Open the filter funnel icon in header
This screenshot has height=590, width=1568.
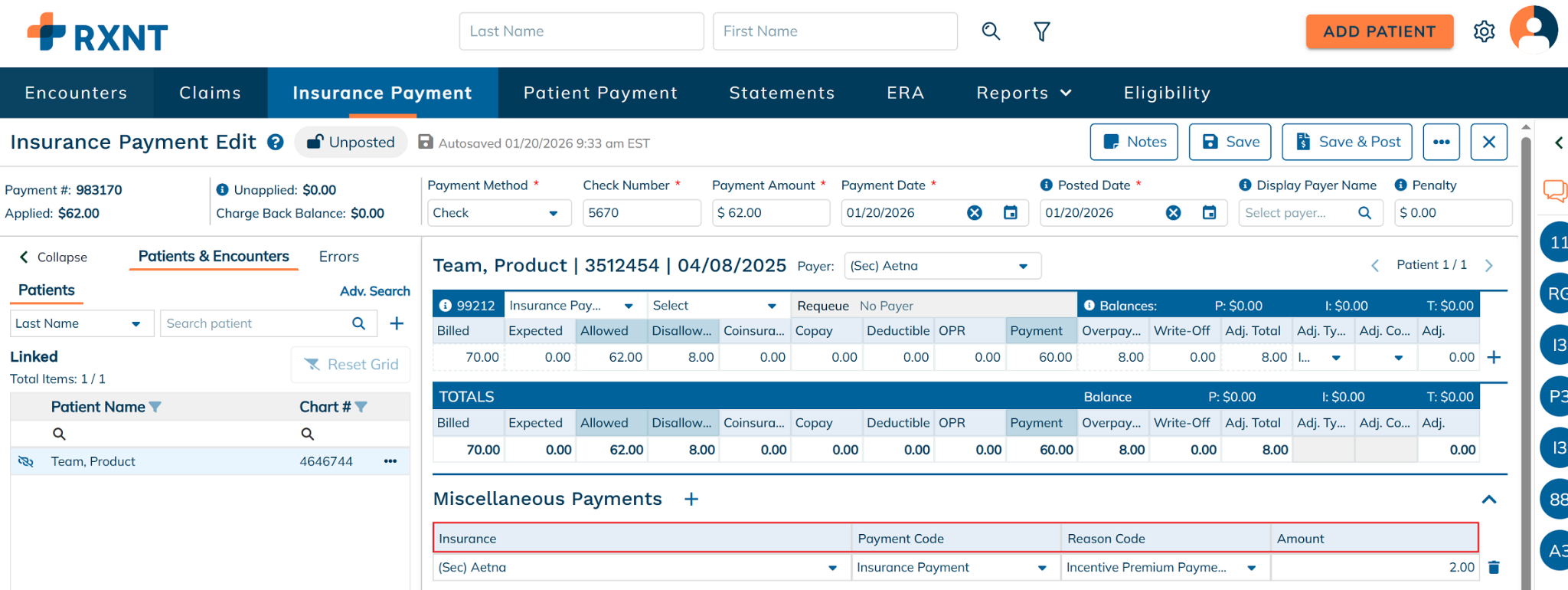1041,31
